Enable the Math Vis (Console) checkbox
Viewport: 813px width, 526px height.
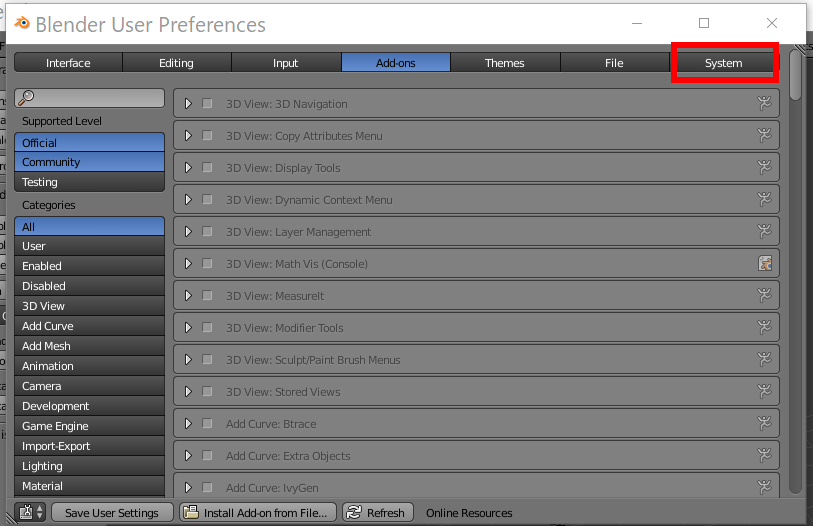(x=207, y=264)
